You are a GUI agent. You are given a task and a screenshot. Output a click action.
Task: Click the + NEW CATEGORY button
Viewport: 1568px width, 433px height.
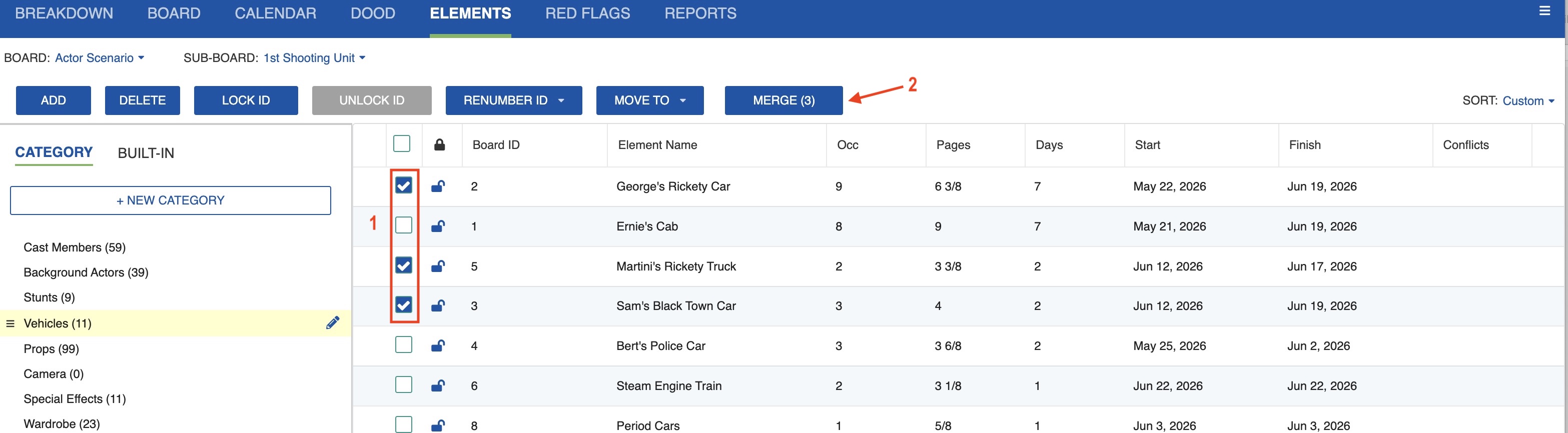pyautogui.click(x=171, y=200)
